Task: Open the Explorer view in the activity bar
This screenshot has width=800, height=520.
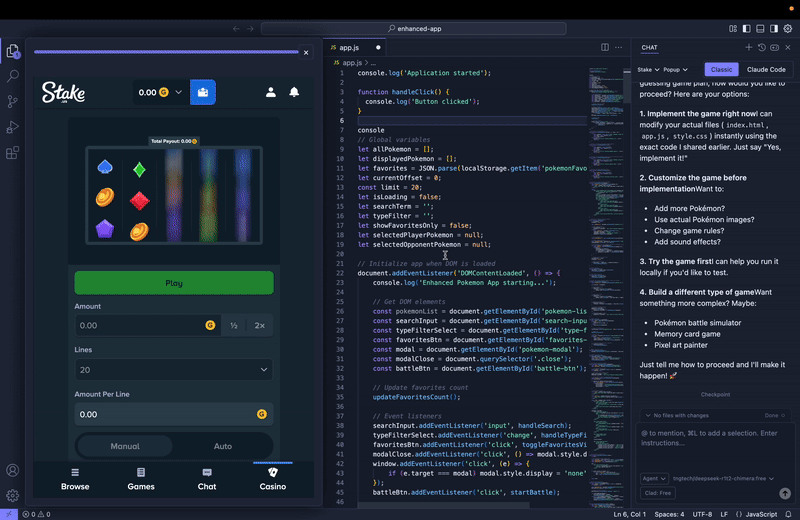Action: point(13,51)
